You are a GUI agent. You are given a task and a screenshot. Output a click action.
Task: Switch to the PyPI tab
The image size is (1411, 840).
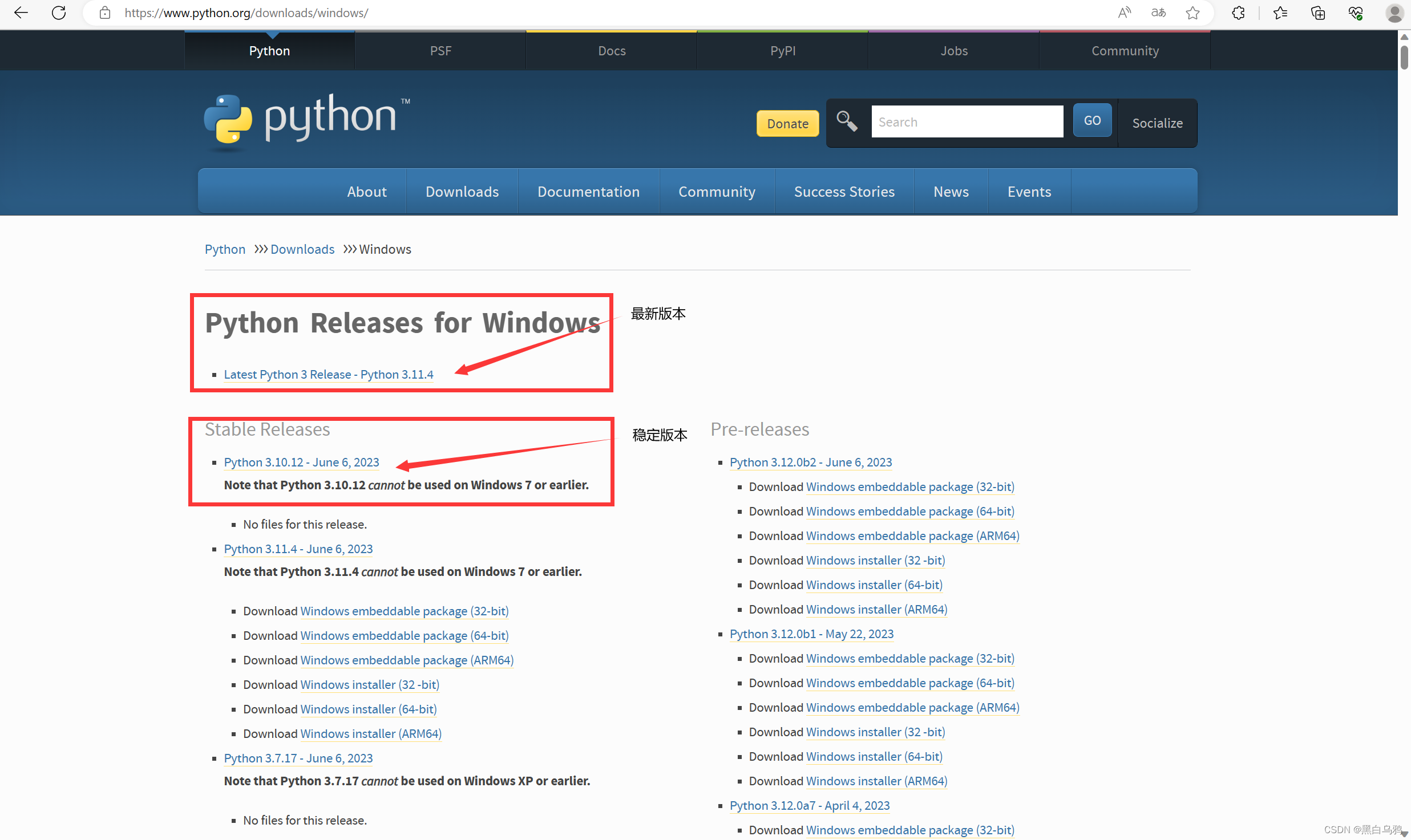782,50
